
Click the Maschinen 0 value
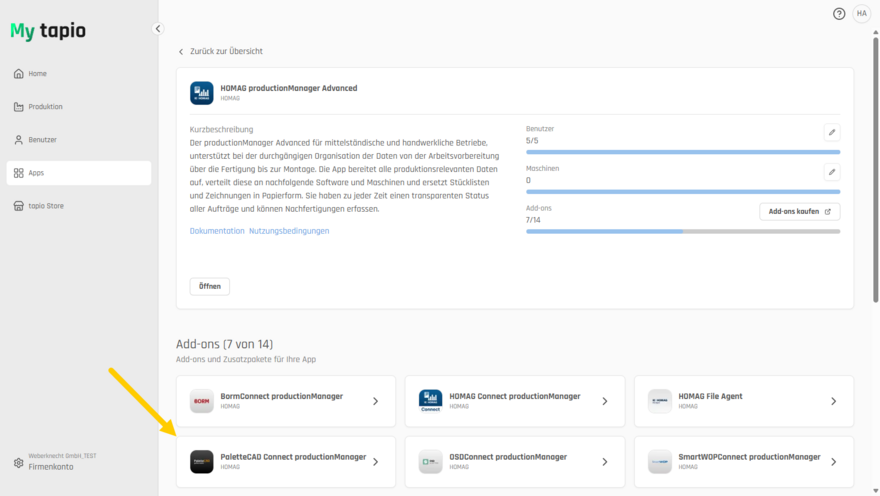(x=528, y=181)
